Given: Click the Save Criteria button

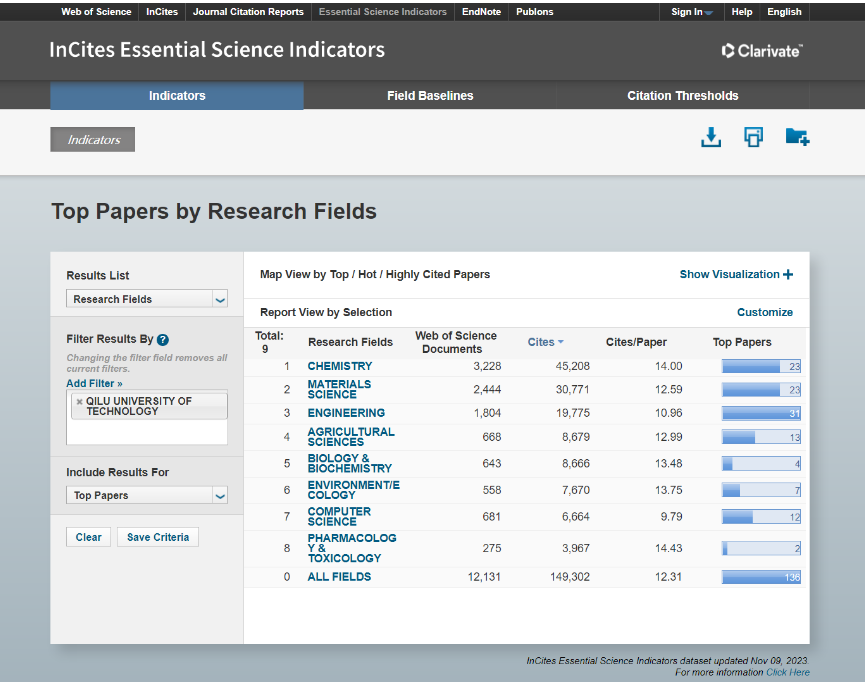Looking at the screenshot, I should pyautogui.click(x=158, y=537).
